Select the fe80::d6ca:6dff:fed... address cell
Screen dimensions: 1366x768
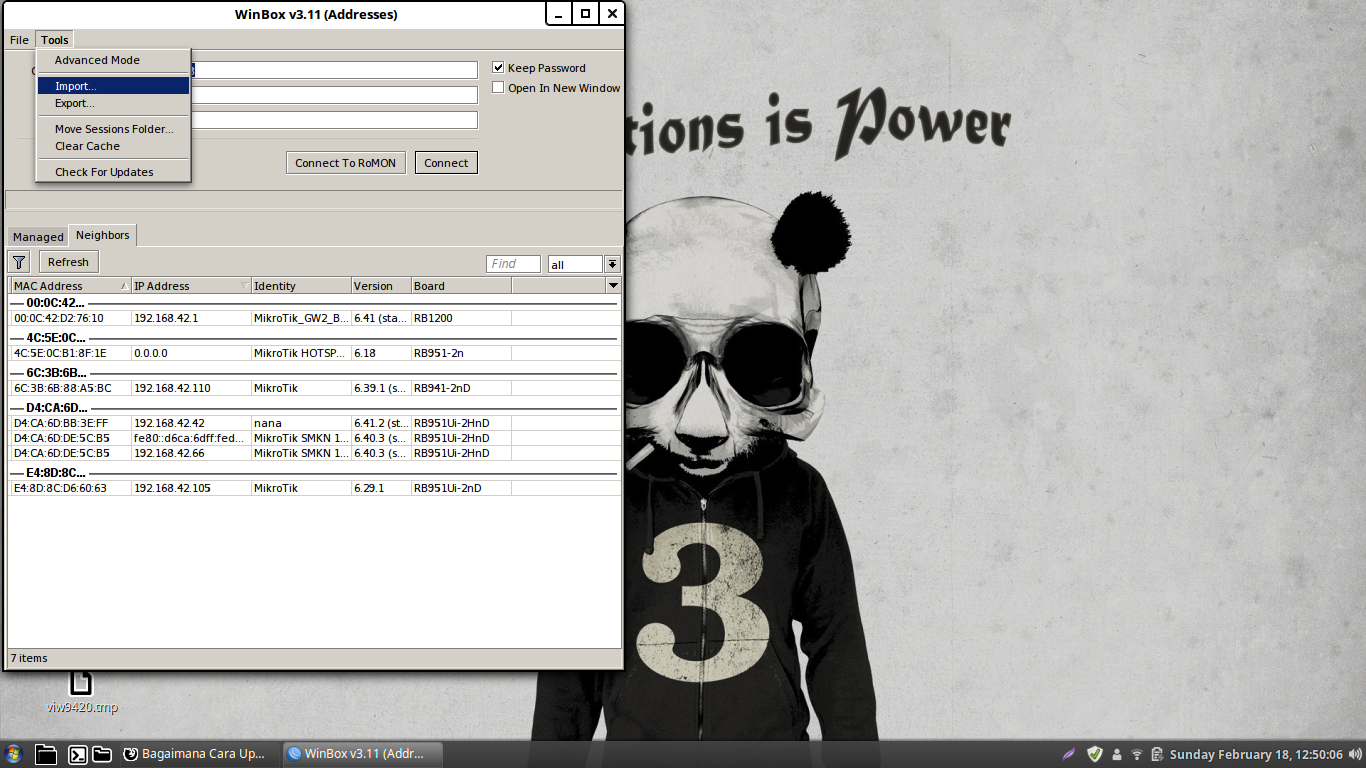click(x=189, y=438)
